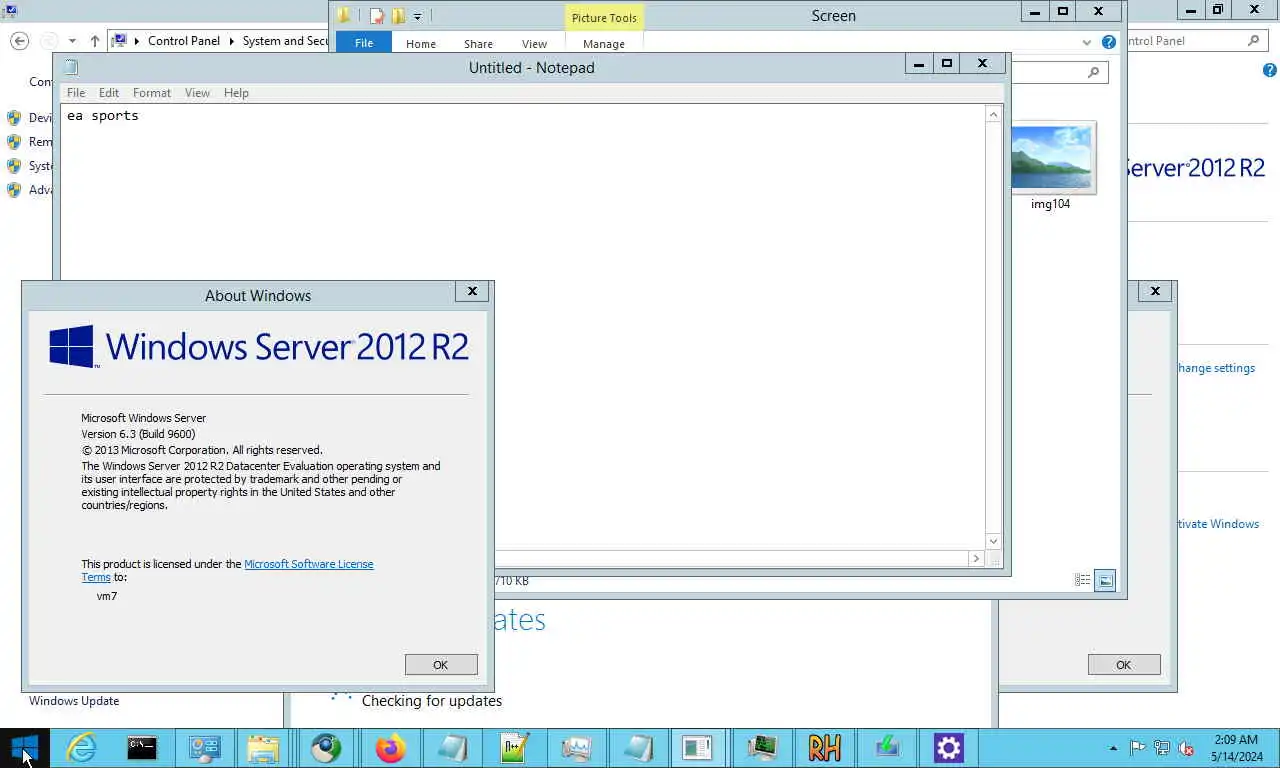Open recent locations dropdown in Control Panel
The height and width of the screenshot is (768, 1280).
pos(72,41)
